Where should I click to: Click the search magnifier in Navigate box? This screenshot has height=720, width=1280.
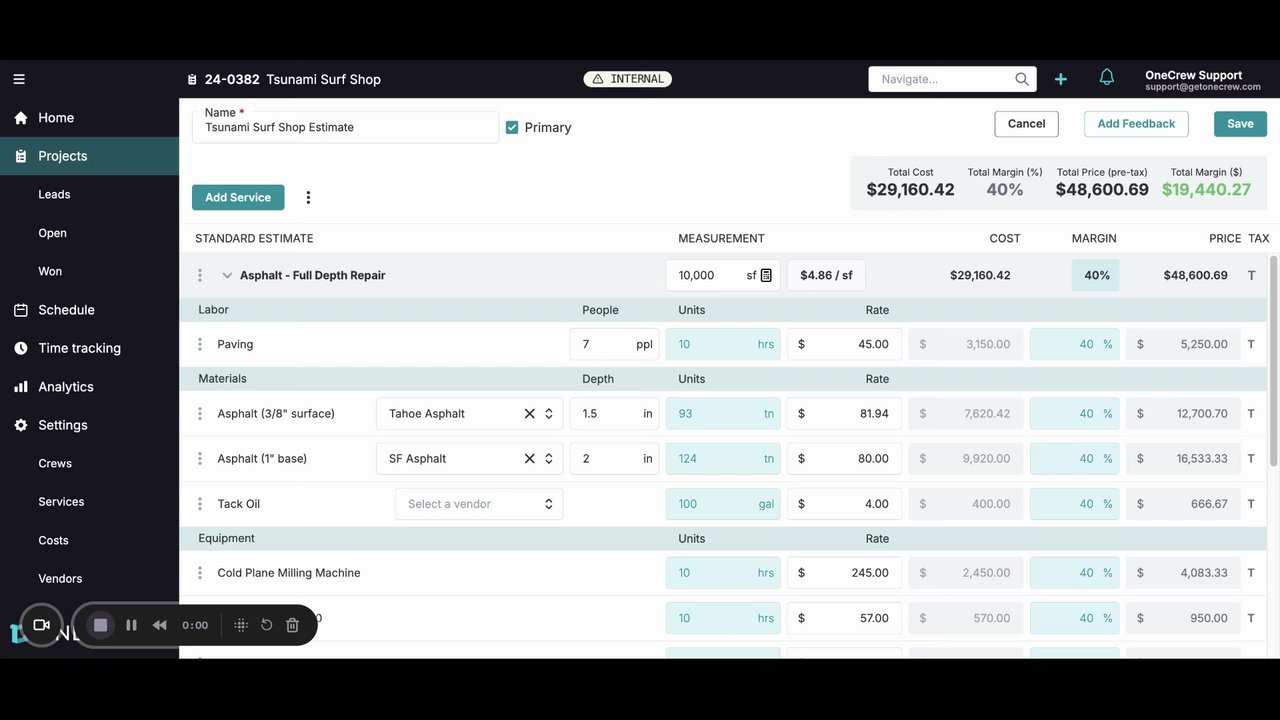[1021, 79]
